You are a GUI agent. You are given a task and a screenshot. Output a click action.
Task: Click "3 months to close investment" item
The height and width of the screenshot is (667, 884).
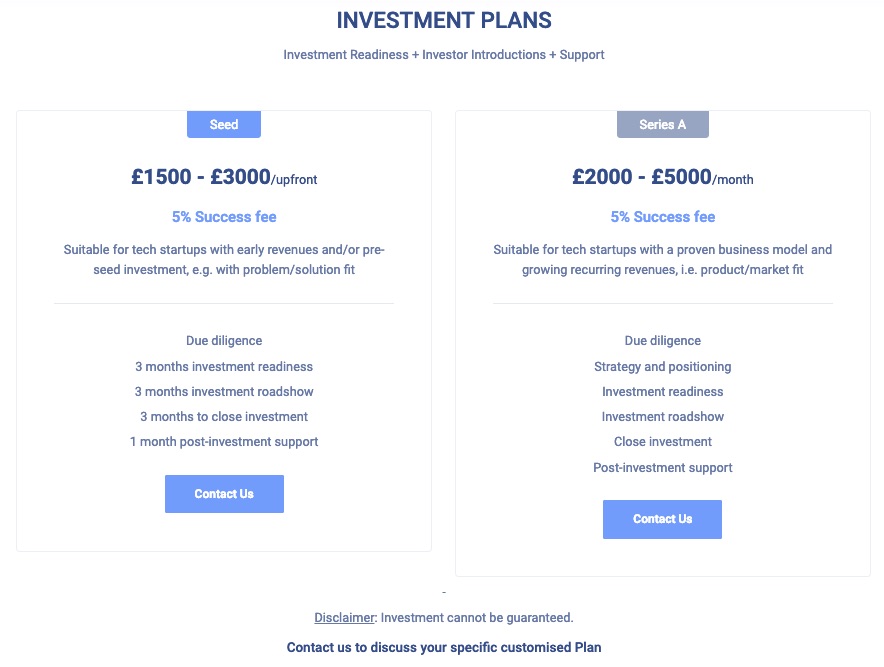pyautogui.click(x=224, y=417)
